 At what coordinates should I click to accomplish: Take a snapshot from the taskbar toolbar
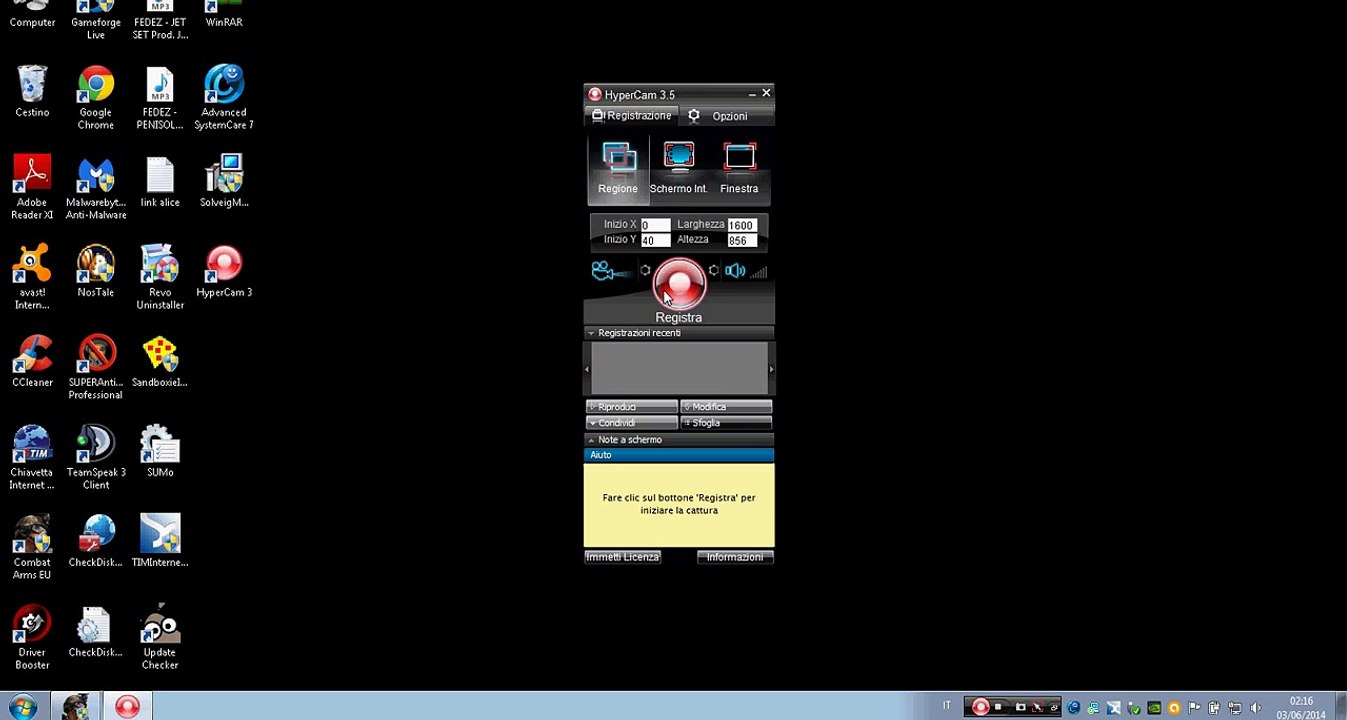1019,707
